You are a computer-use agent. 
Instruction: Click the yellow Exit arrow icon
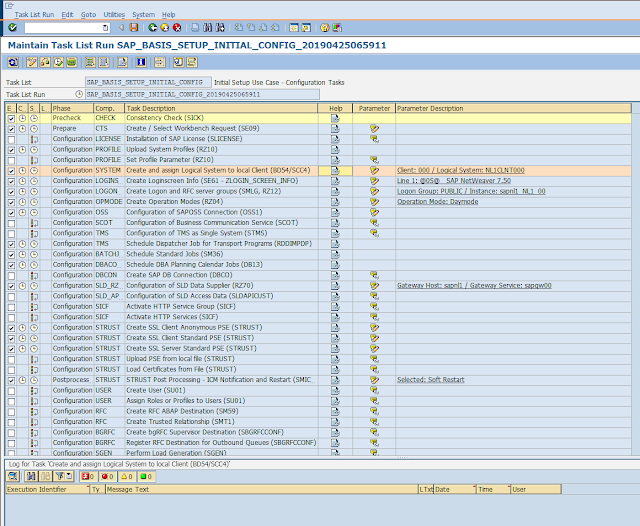click(x=164, y=27)
